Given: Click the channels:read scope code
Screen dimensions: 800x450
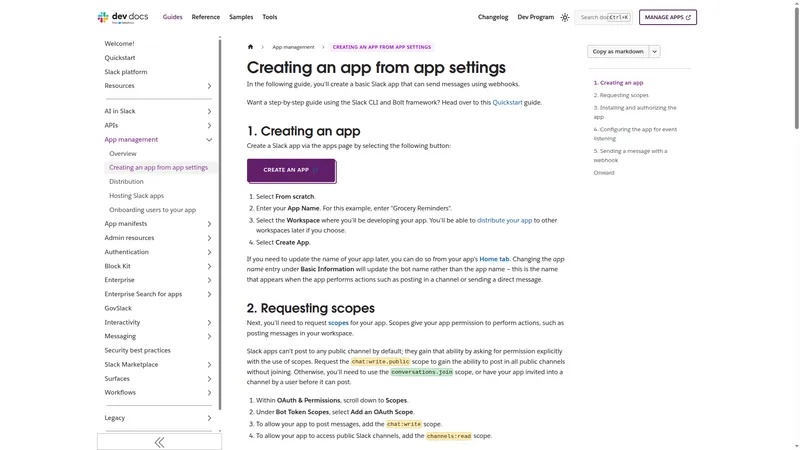Looking at the screenshot, I should click(449, 436).
